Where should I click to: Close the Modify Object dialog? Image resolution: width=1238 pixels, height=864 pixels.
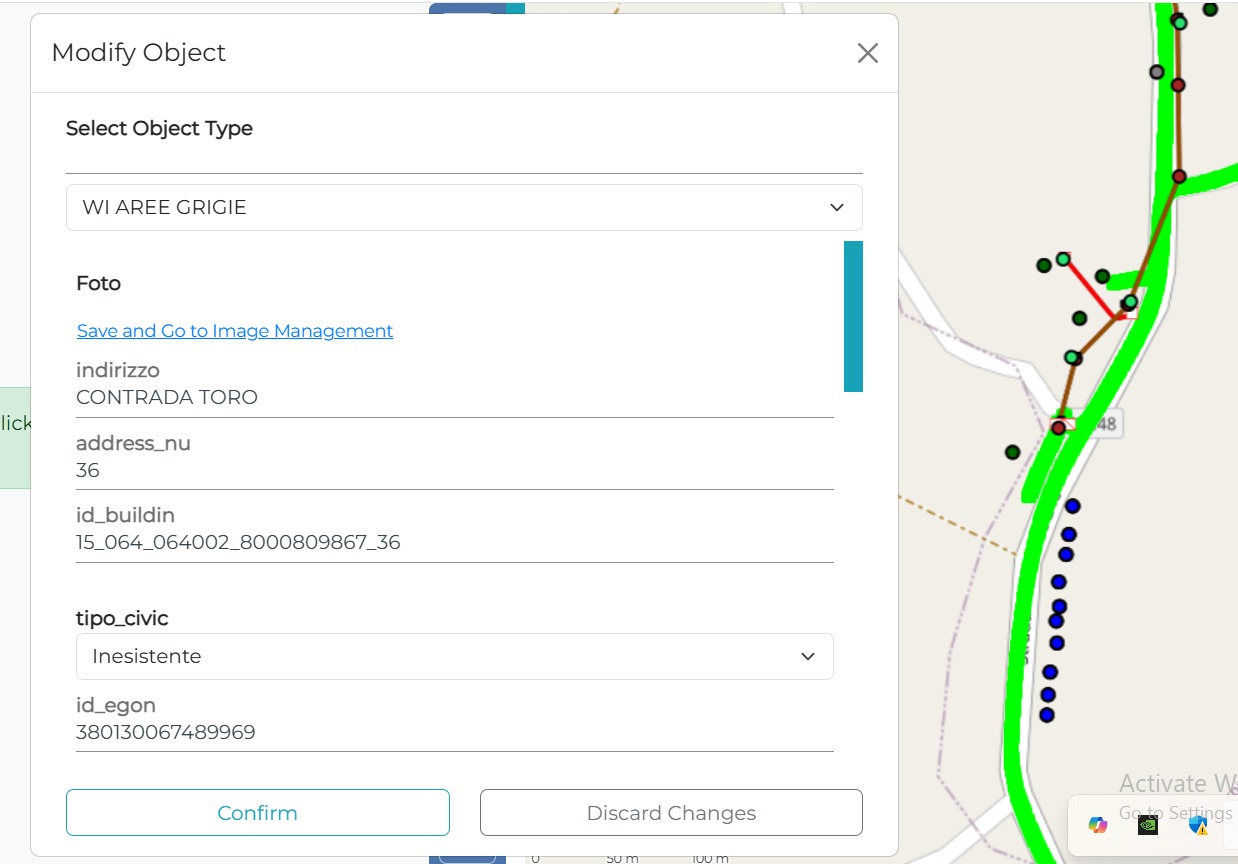(x=867, y=53)
